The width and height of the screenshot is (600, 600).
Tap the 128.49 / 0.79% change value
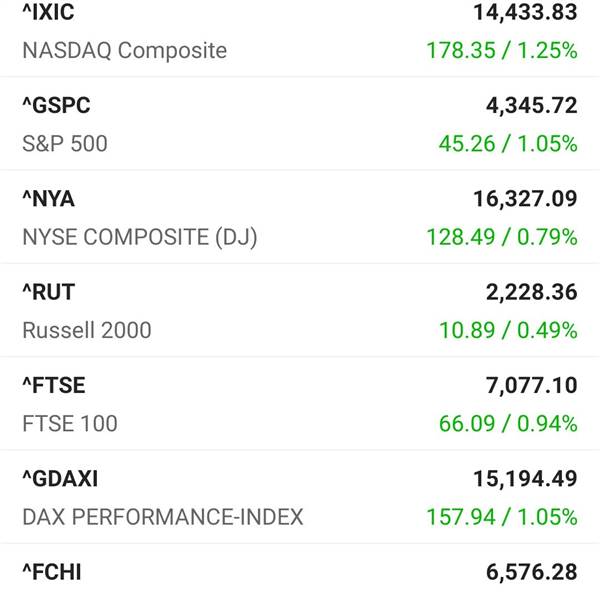tap(502, 237)
